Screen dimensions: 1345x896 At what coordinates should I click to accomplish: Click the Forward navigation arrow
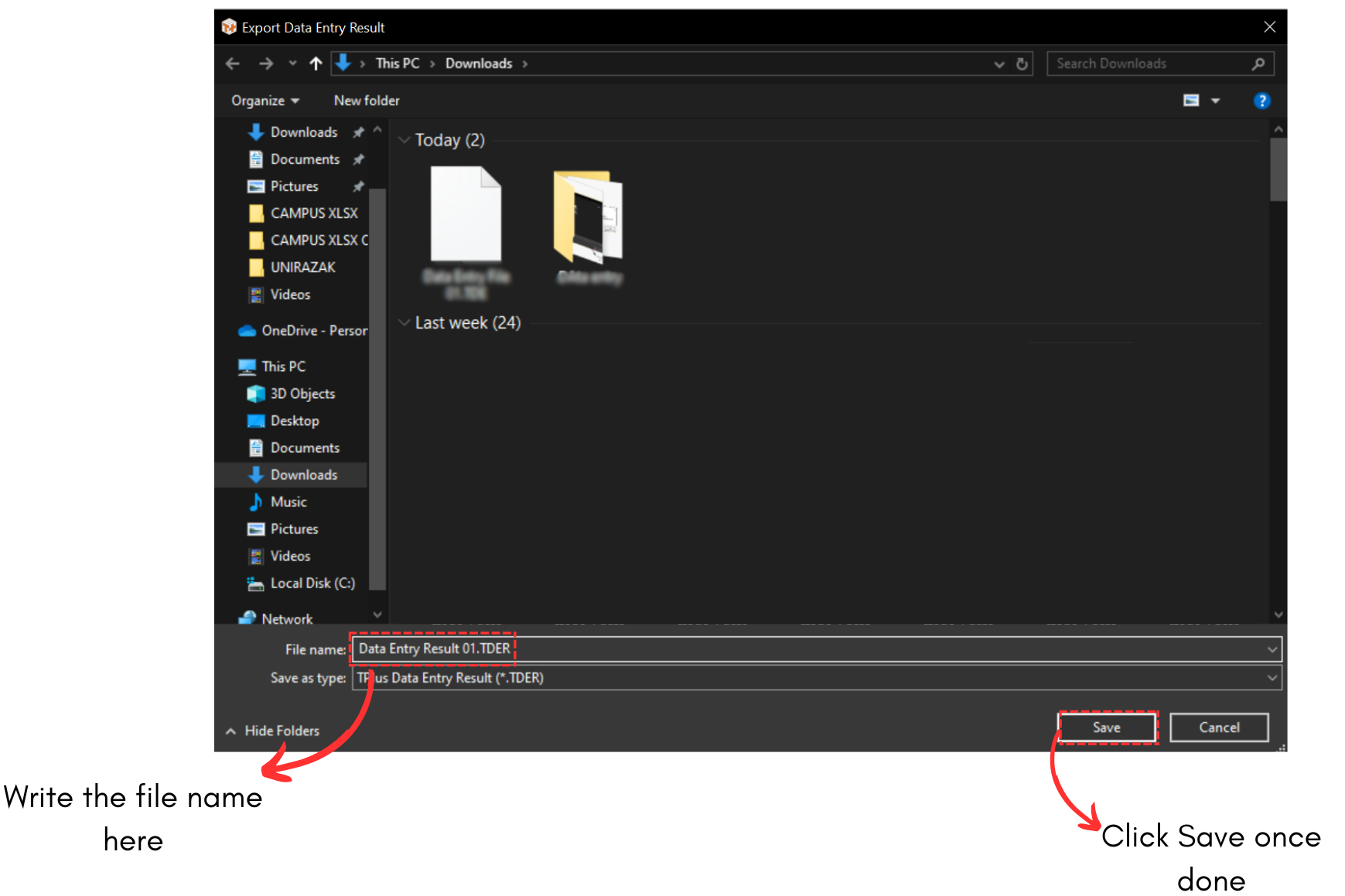(266, 63)
